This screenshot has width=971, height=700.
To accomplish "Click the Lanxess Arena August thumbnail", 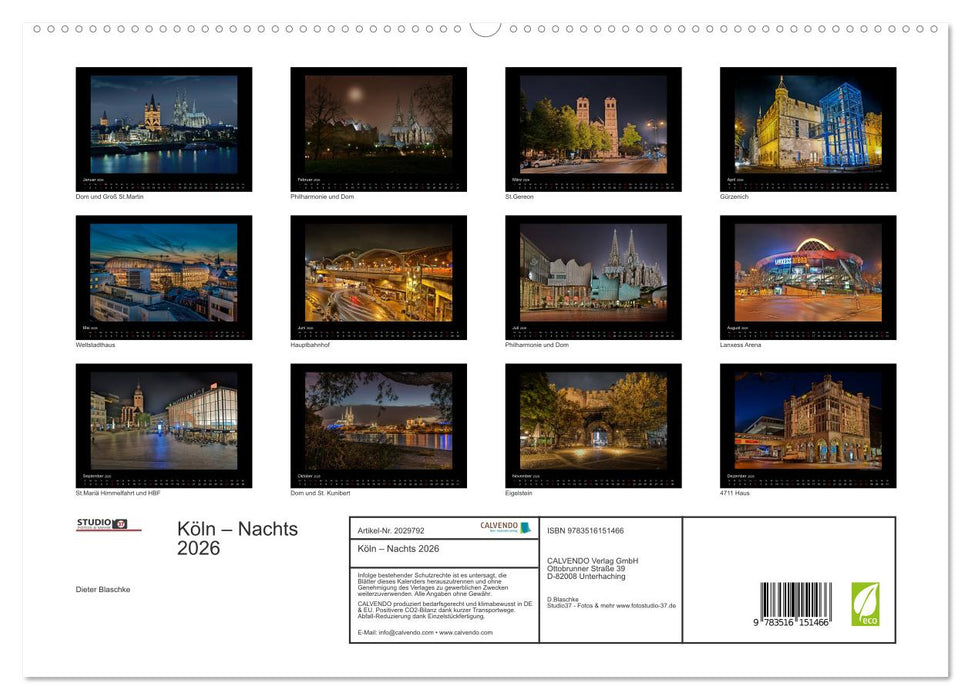I will (806, 277).
